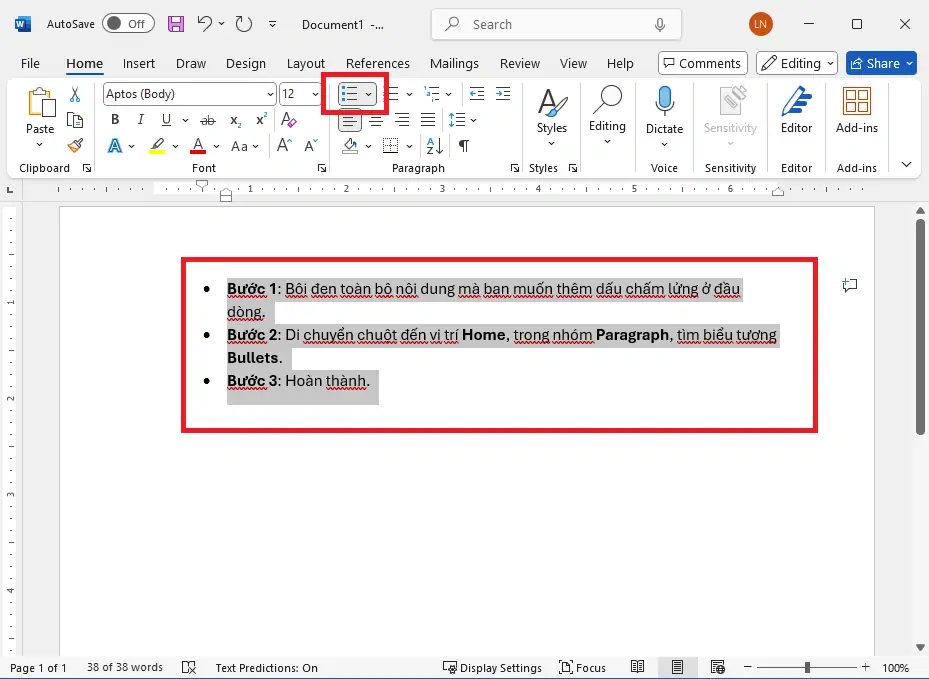Open the Aptos (Body) font name dropdown
The width and height of the screenshot is (929, 679).
tap(270, 94)
